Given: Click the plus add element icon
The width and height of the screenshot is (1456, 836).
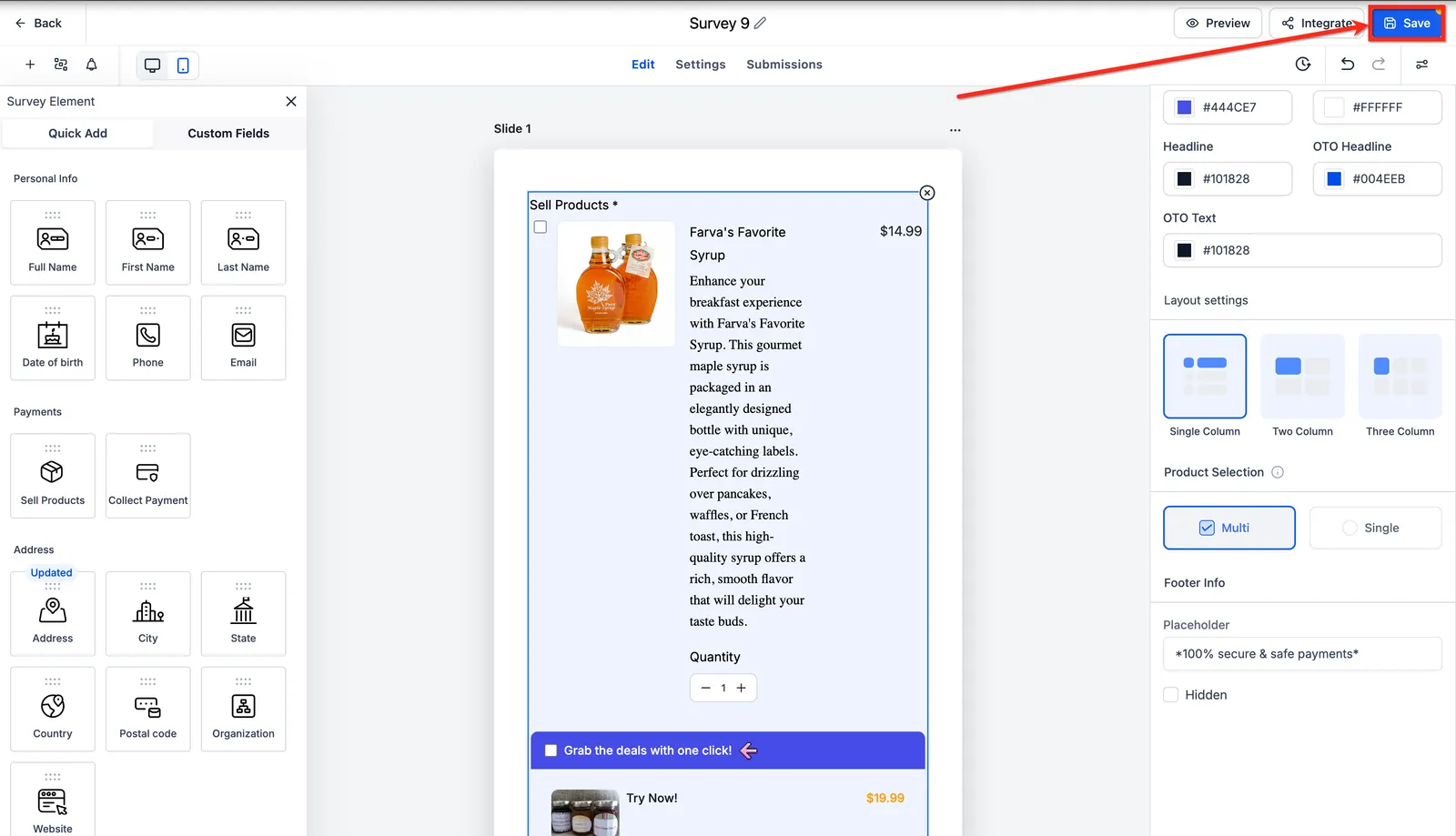Looking at the screenshot, I should click(30, 65).
